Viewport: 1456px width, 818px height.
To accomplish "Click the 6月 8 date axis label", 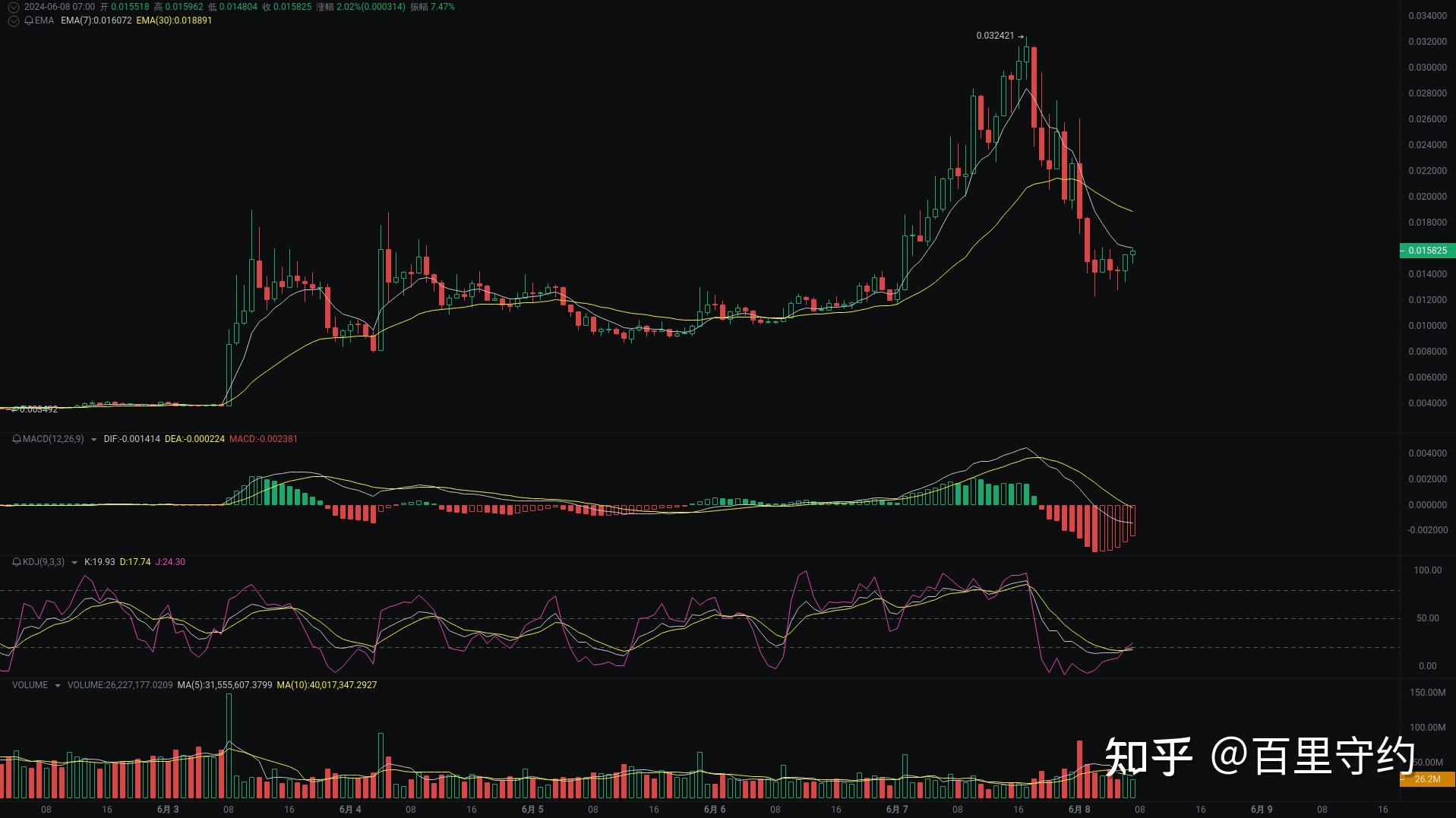I will [x=1079, y=810].
